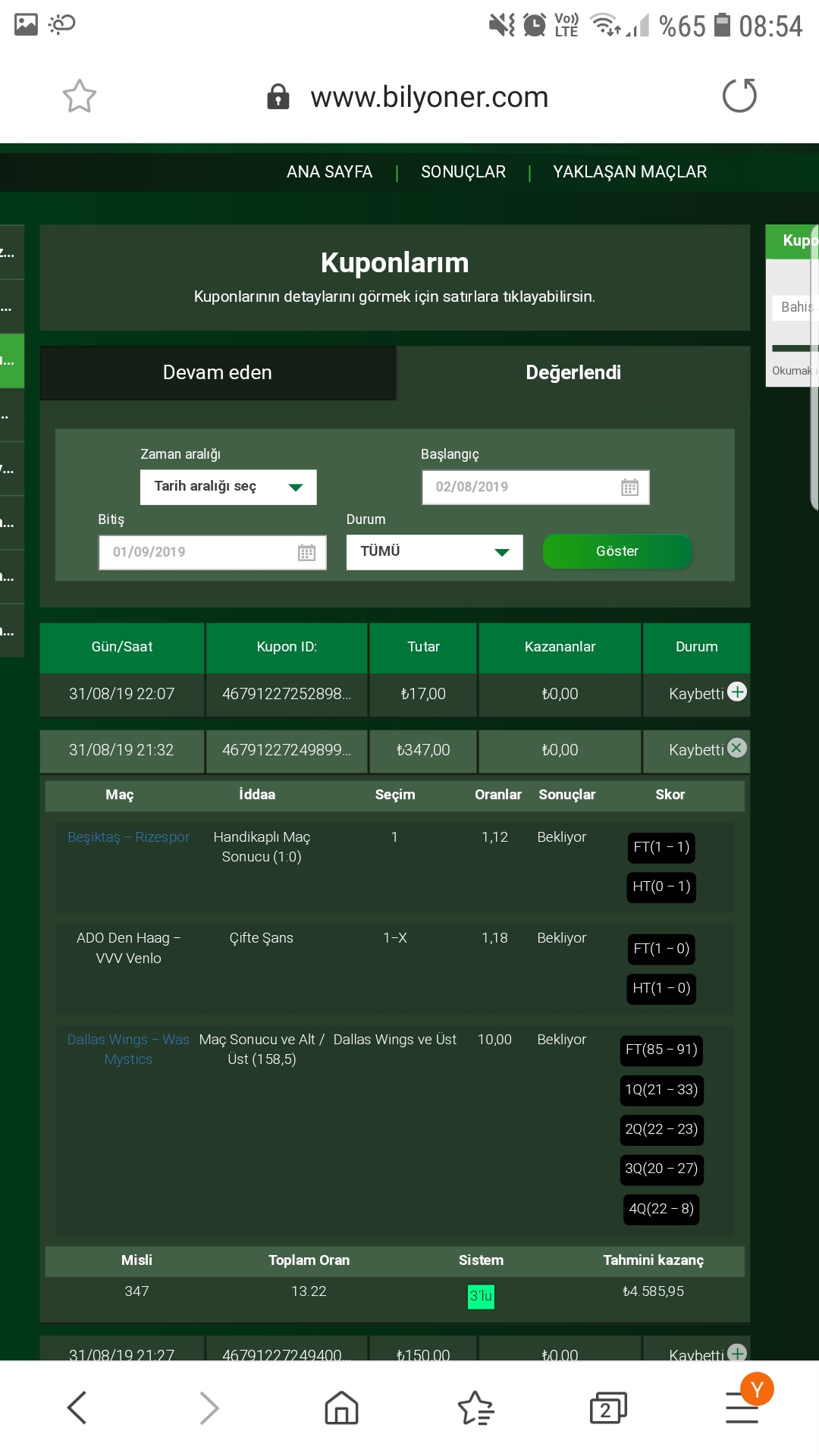Open the browser bookmarks list icon
Viewport: 819px width, 1456px height.
[x=475, y=1408]
